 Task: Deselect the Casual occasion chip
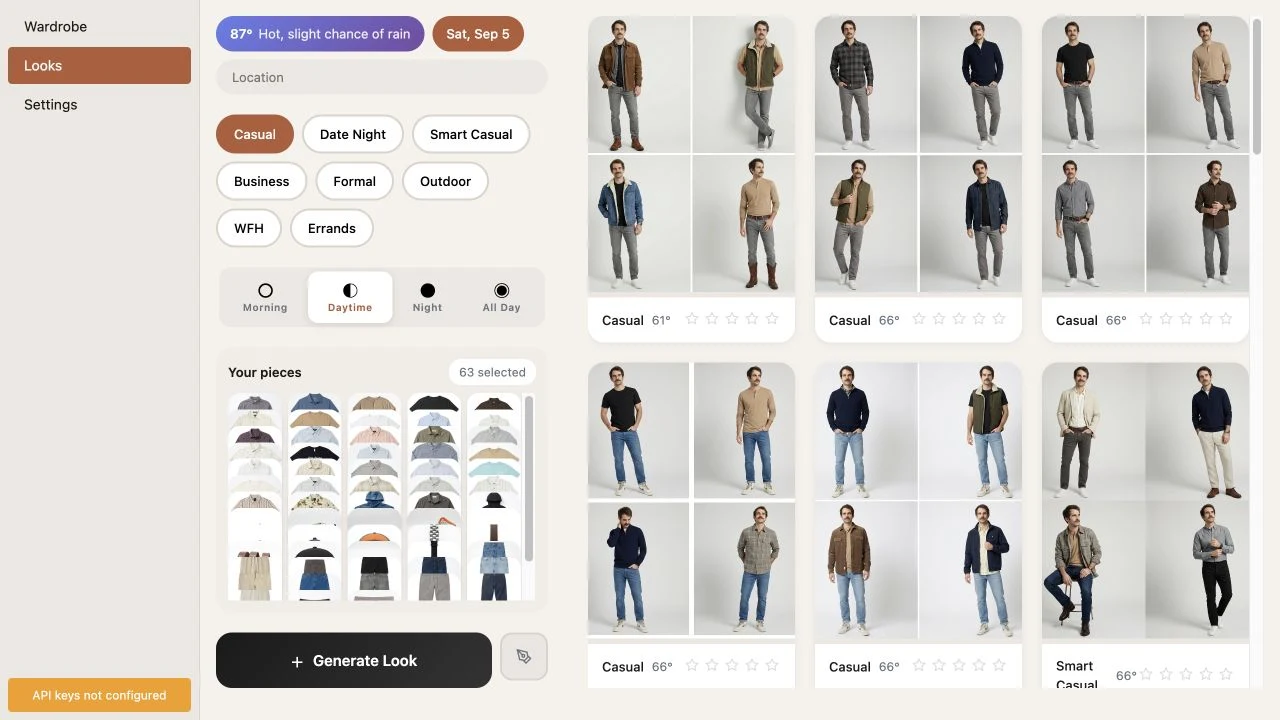255,134
